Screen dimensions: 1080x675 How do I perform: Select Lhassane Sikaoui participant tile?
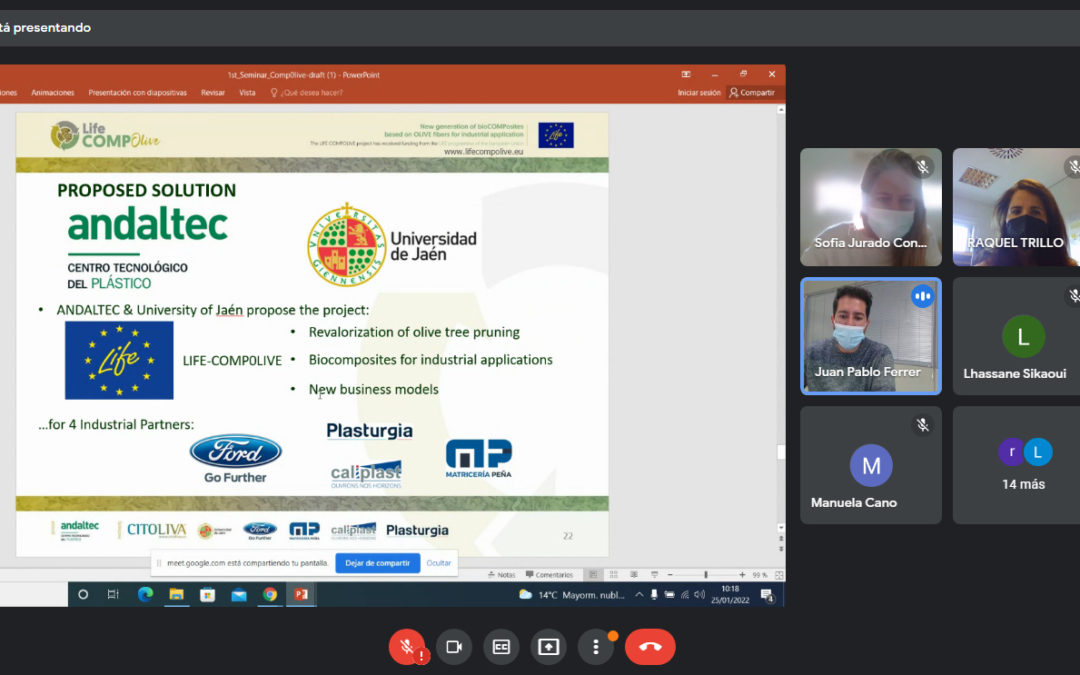1016,336
